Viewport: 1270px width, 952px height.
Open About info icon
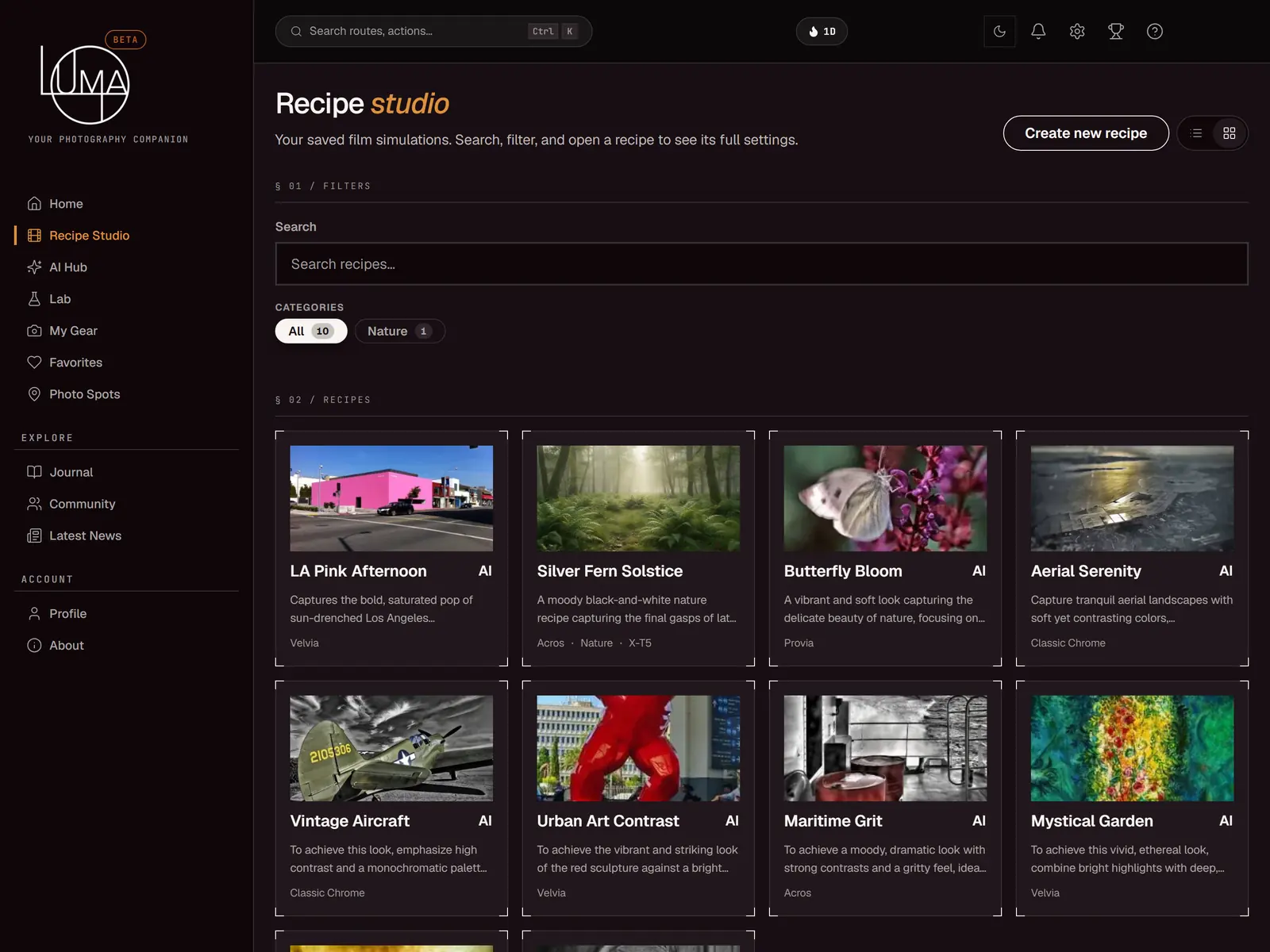[34, 645]
